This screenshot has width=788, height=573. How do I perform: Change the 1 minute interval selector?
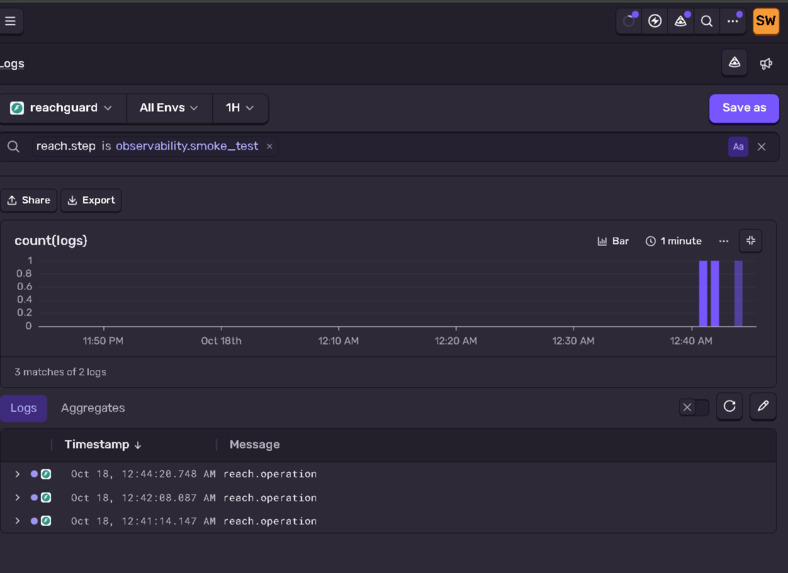tap(673, 241)
